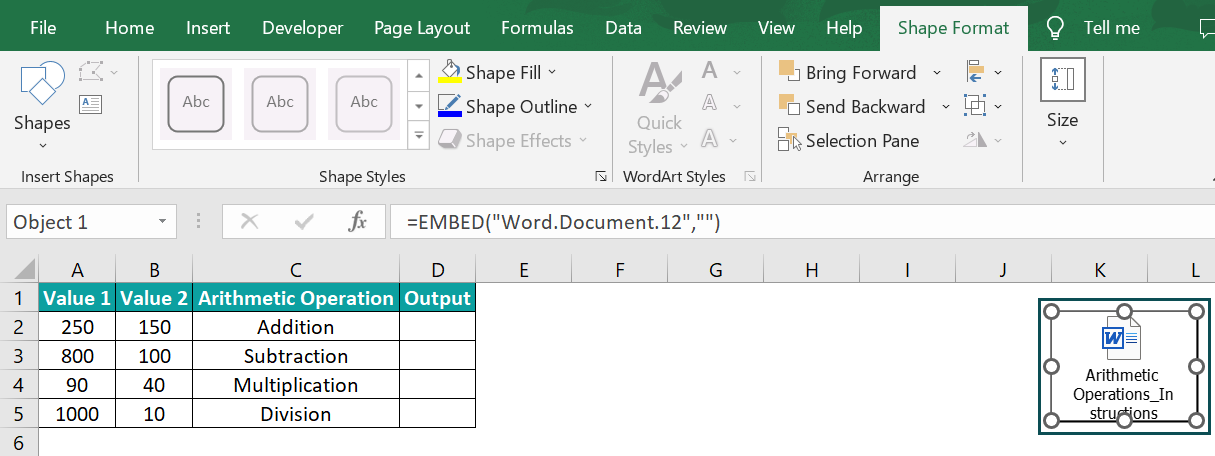Click the Align objects icon
The image size is (1215, 456).
[x=976, y=72]
